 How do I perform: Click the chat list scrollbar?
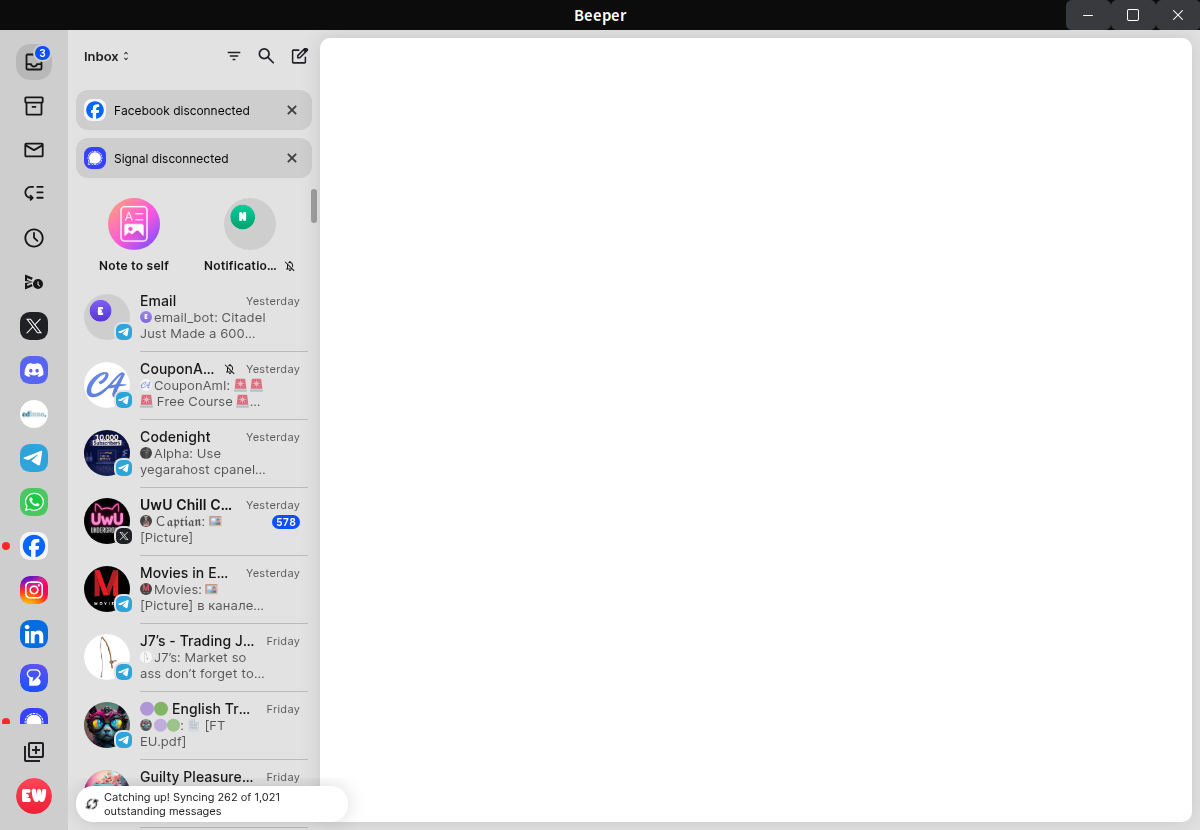click(x=314, y=206)
